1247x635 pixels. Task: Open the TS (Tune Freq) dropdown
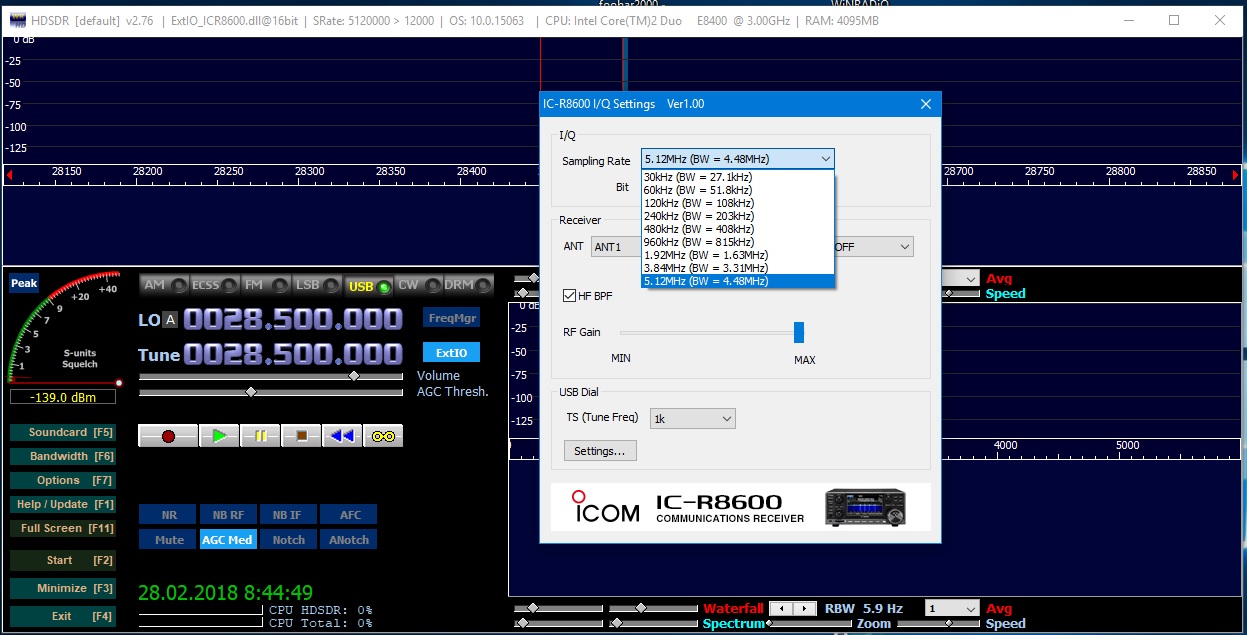click(693, 419)
